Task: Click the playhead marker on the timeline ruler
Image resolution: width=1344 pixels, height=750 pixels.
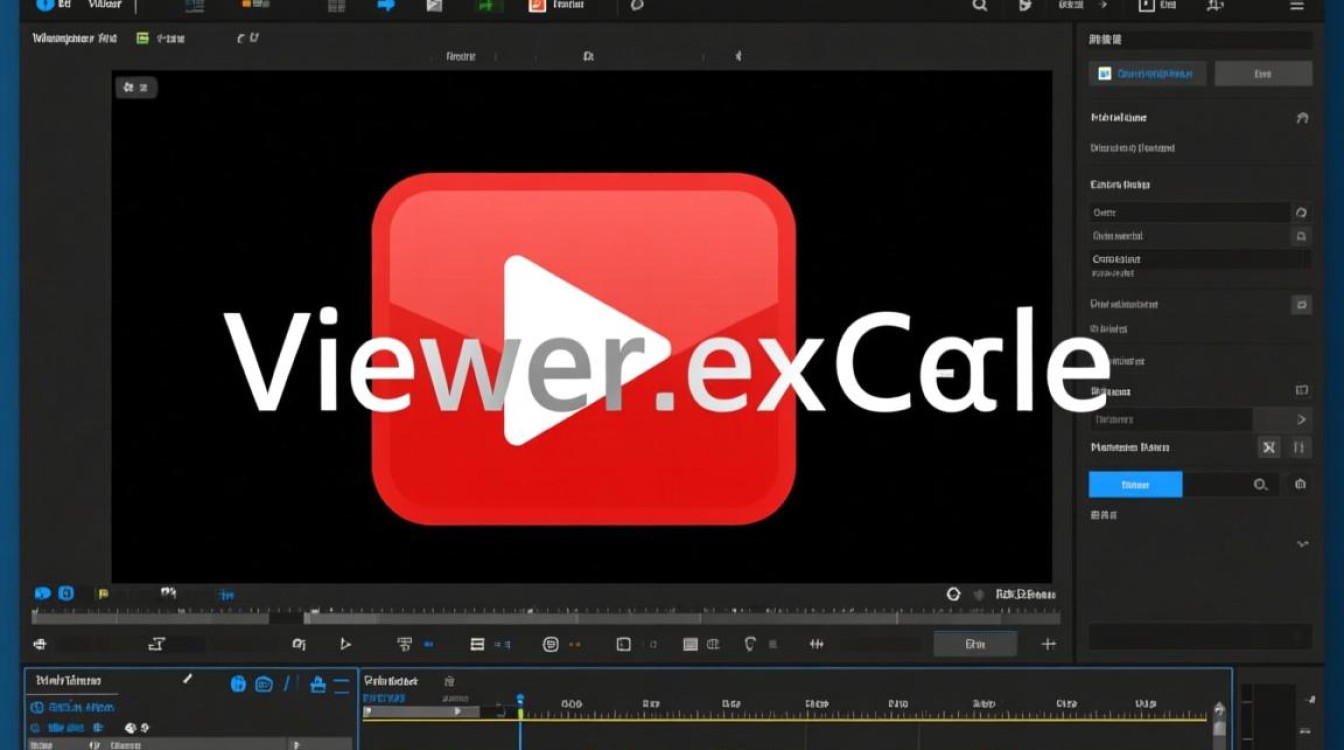Action: (520, 698)
